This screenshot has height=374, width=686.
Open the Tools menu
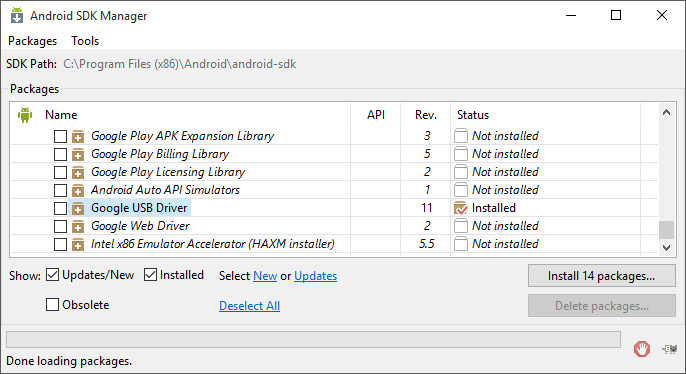(x=85, y=41)
